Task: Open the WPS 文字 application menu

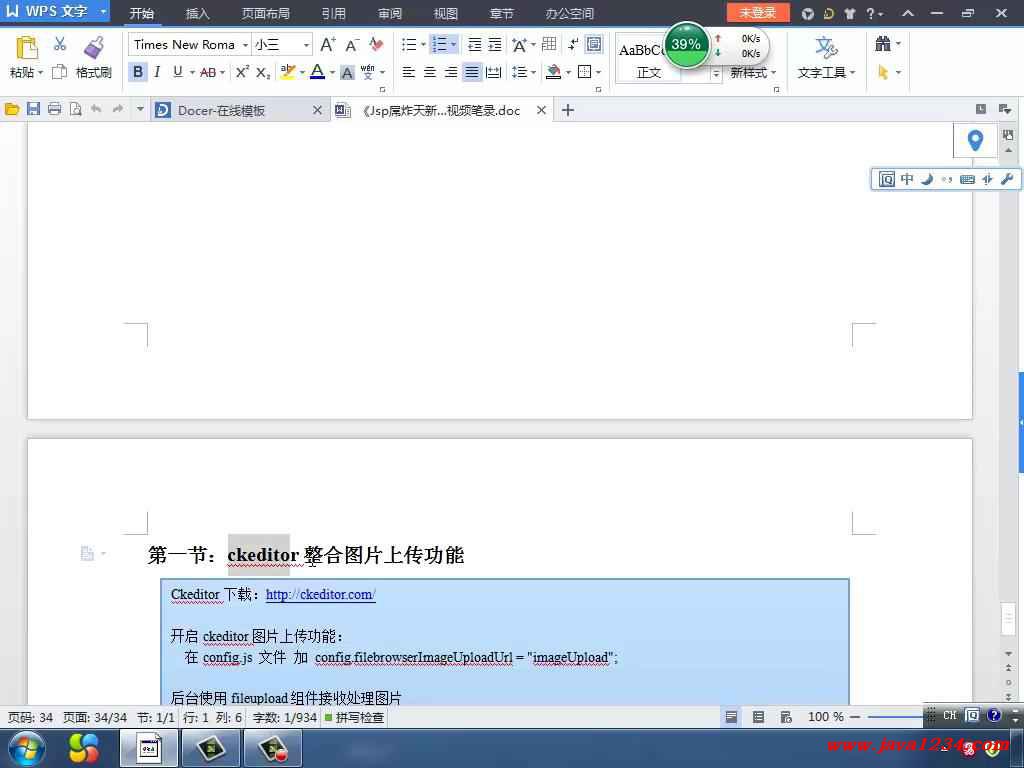Action: pos(55,11)
